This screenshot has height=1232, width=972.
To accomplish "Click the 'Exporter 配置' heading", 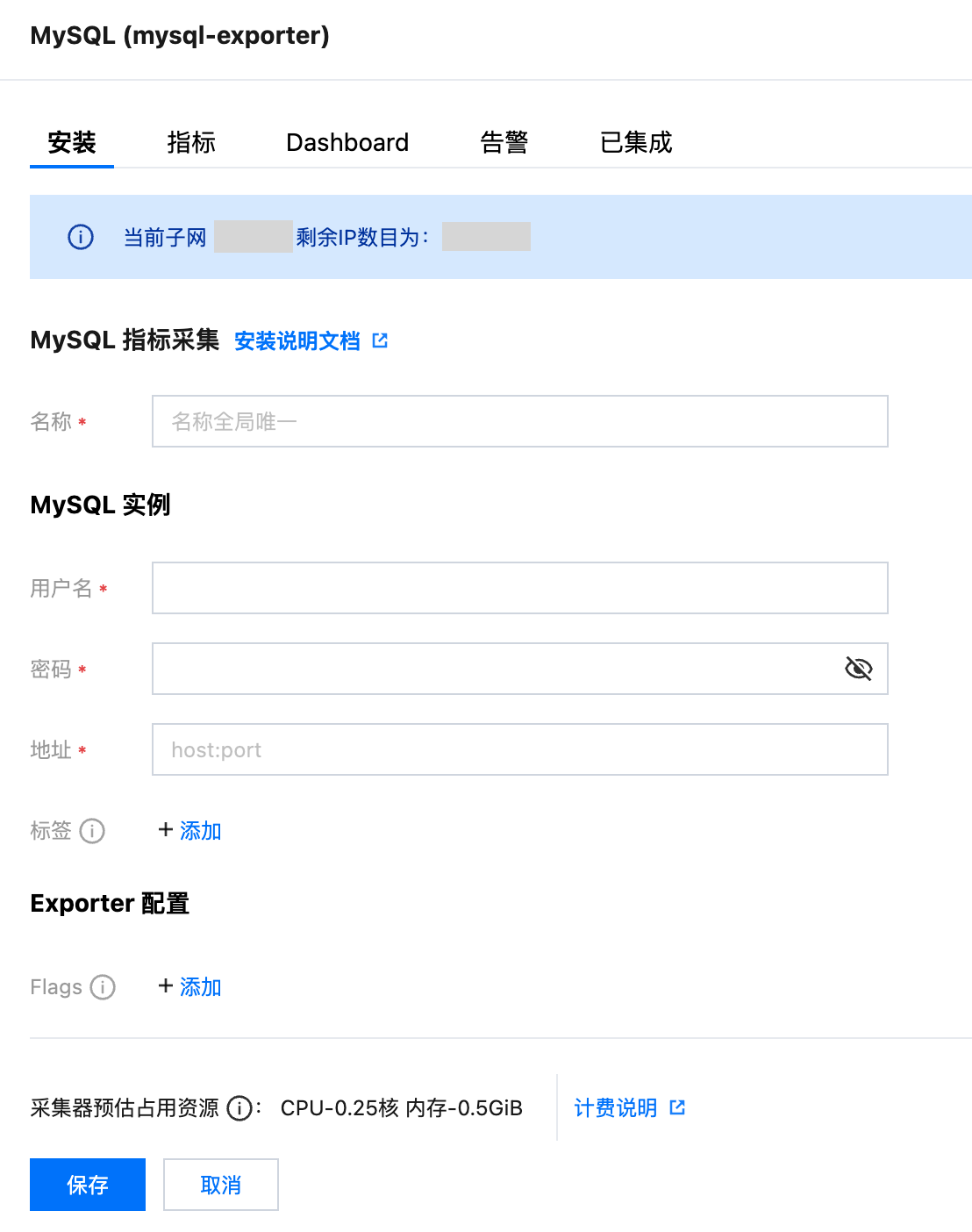I will [x=110, y=903].
